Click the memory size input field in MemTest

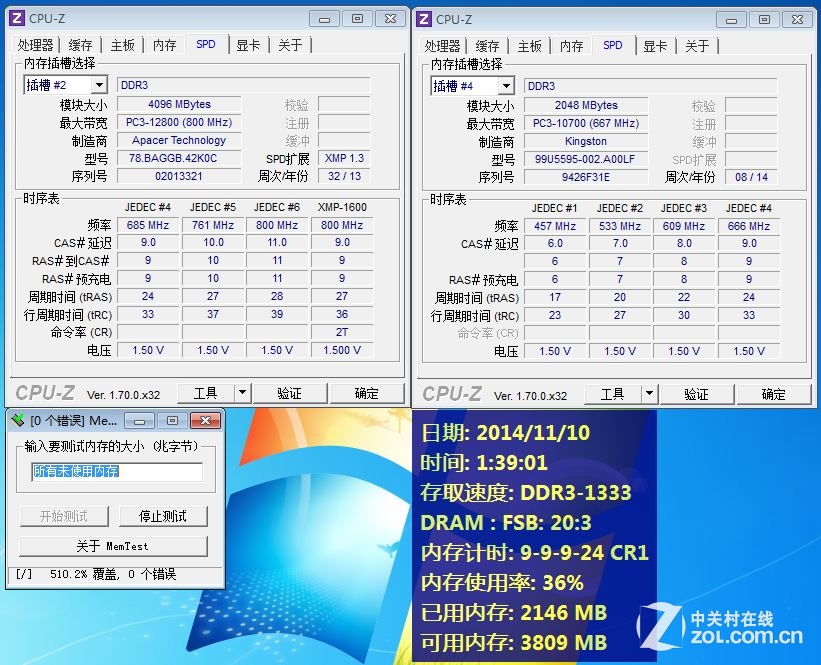tap(117, 471)
